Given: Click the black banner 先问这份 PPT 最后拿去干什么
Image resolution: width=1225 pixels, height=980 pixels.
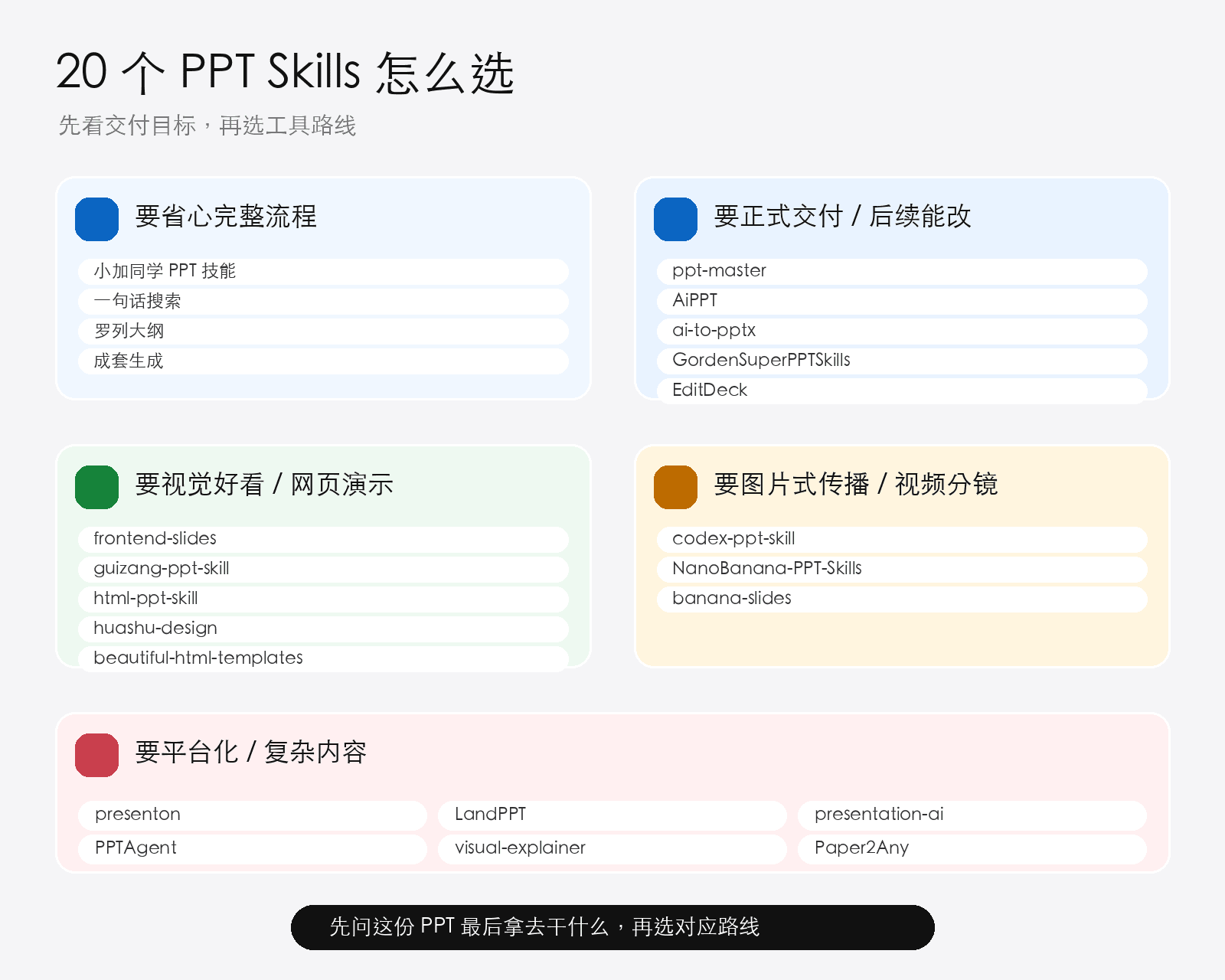Looking at the screenshot, I should click(x=612, y=927).
